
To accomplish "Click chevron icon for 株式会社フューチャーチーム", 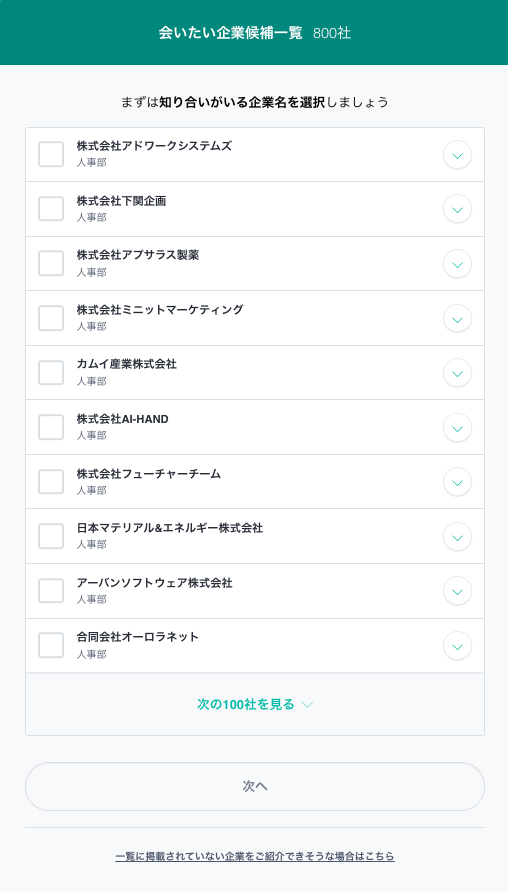I will (457, 483).
